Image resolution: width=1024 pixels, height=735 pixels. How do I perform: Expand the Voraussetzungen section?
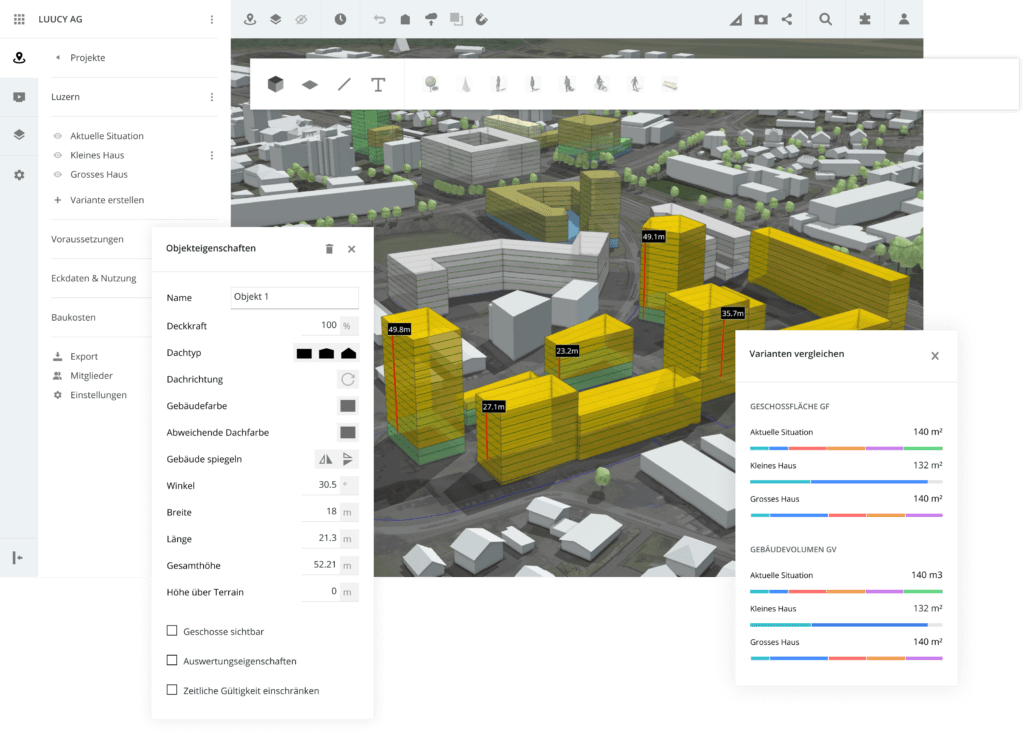point(88,239)
